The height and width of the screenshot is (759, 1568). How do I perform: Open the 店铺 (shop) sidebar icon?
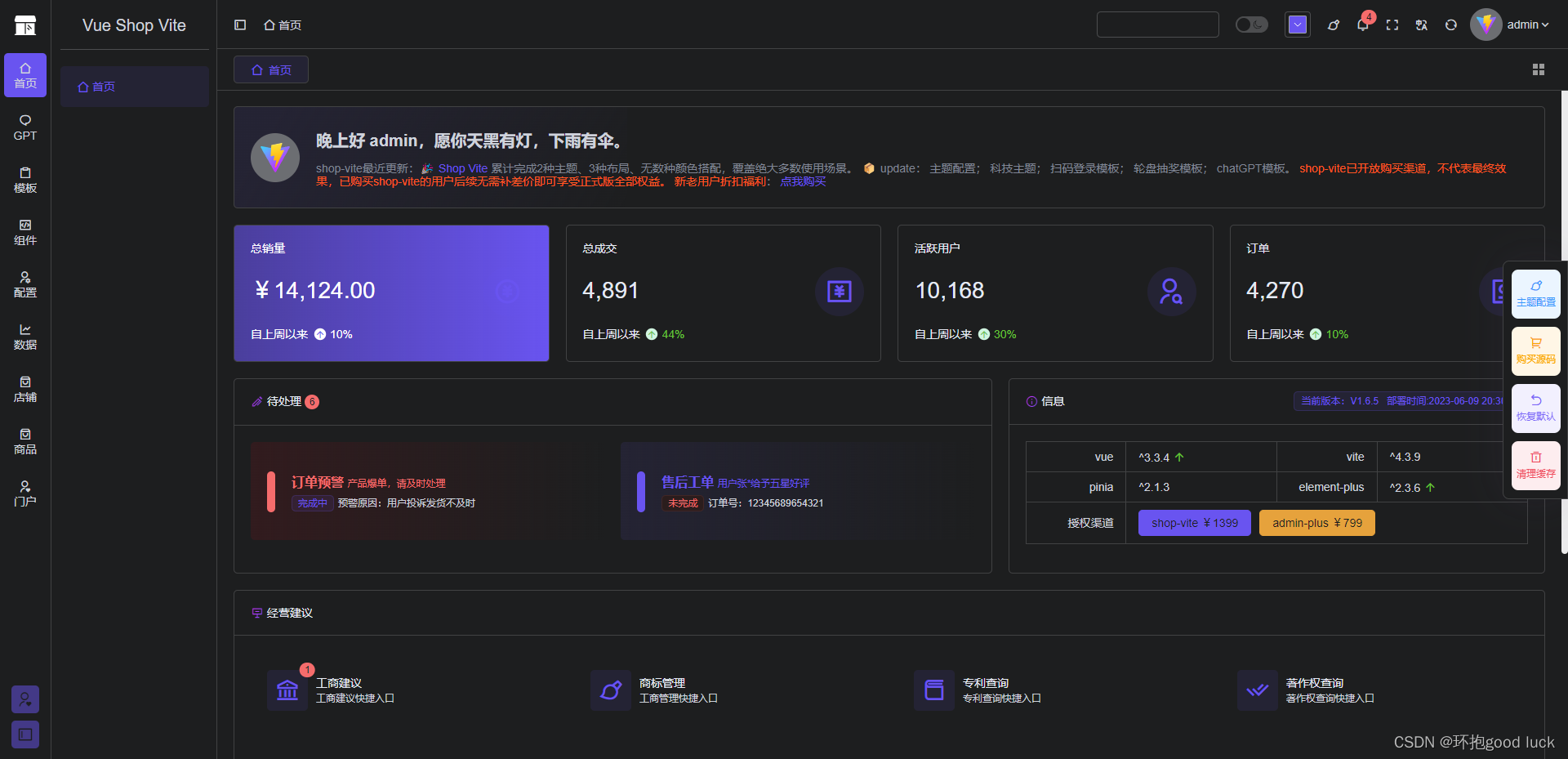24,390
